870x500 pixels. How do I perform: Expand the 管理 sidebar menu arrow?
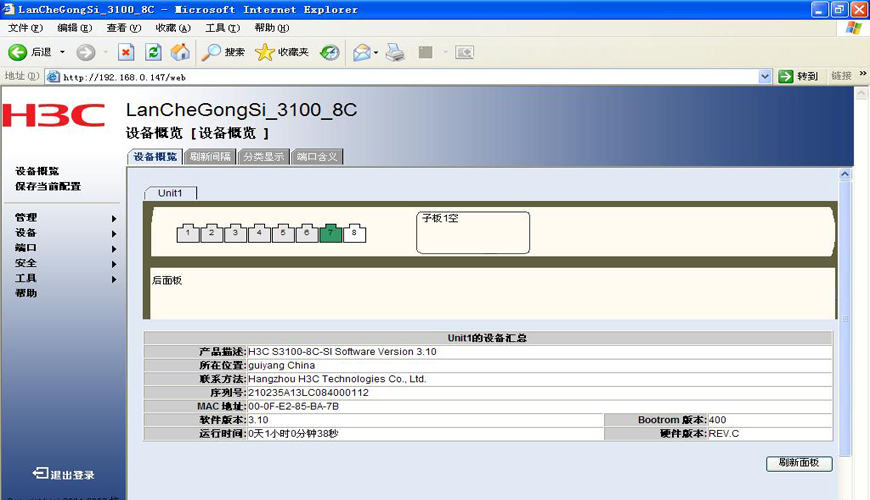pyautogui.click(x=114, y=219)
